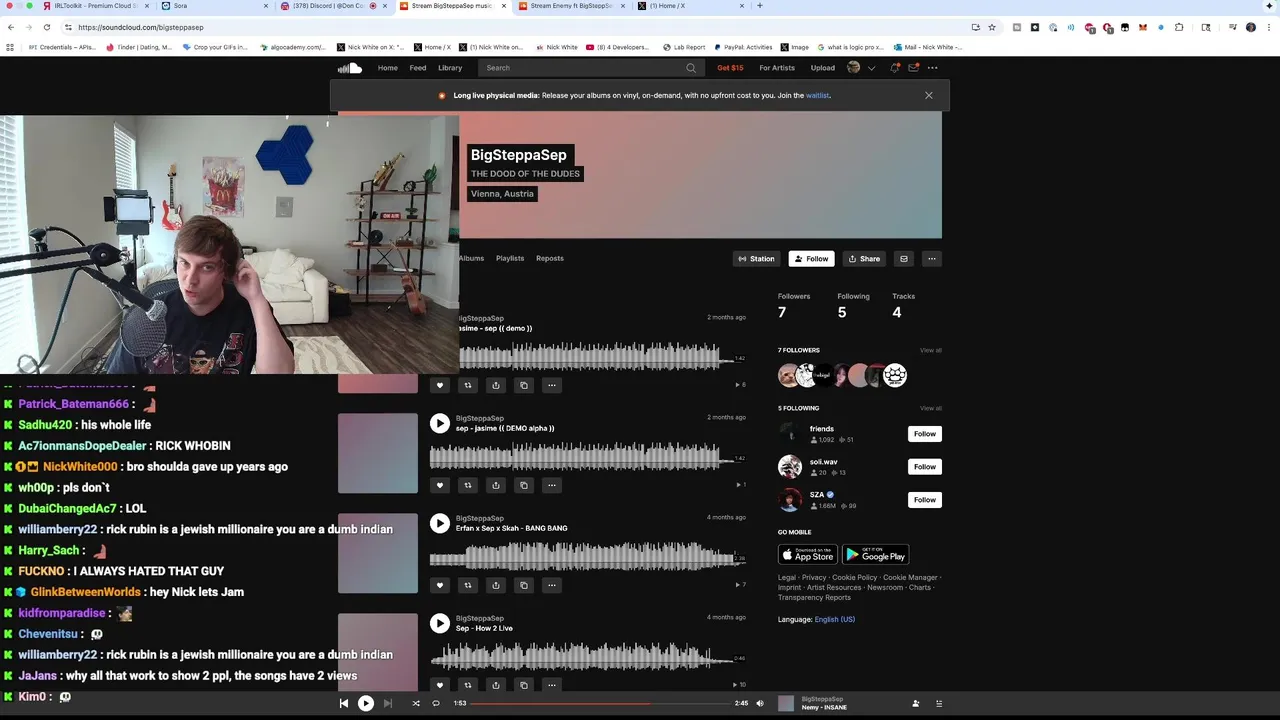Viewport: 1280px width, 720px height.
Task: Mute the player volume speaker icon
Action: [759, 703]
